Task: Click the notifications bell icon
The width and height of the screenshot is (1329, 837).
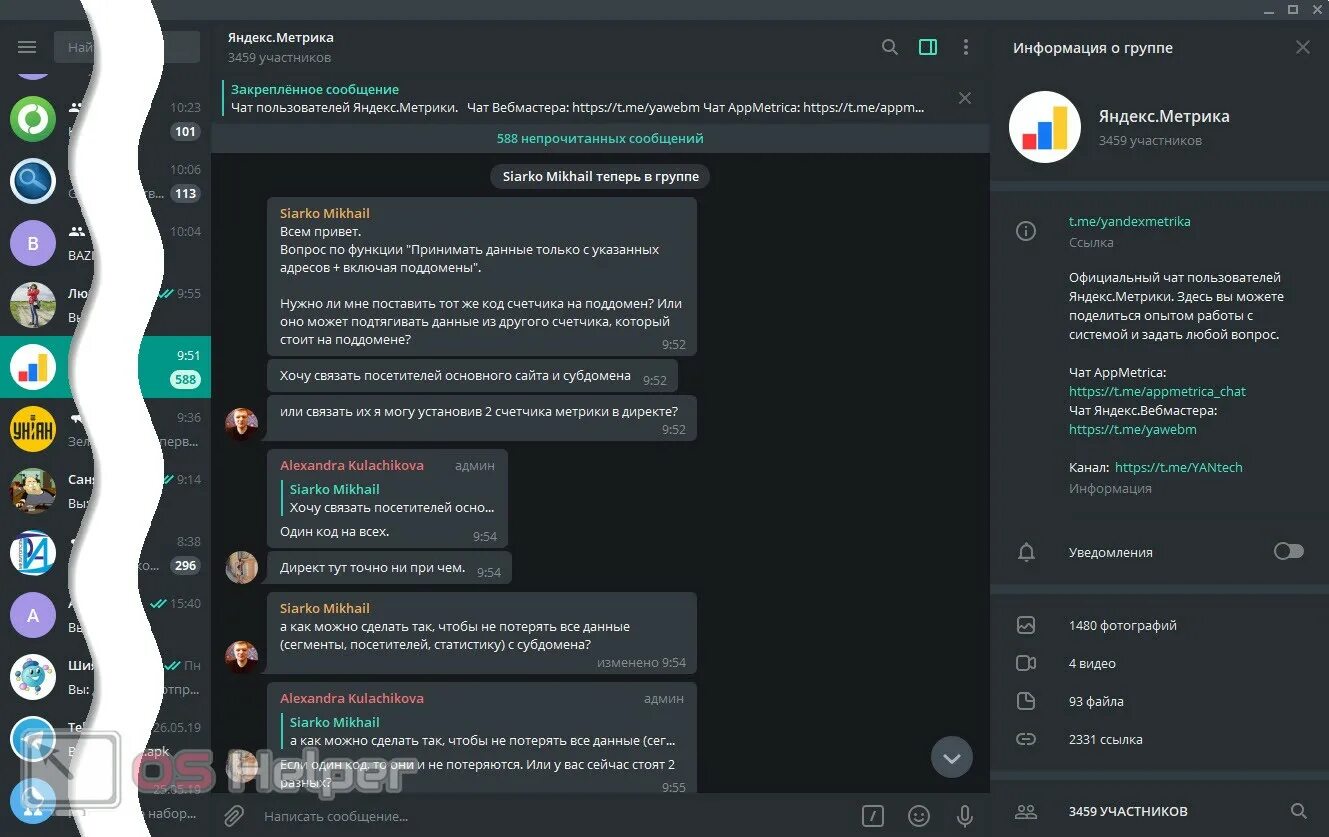Action: click(1025, 552)
